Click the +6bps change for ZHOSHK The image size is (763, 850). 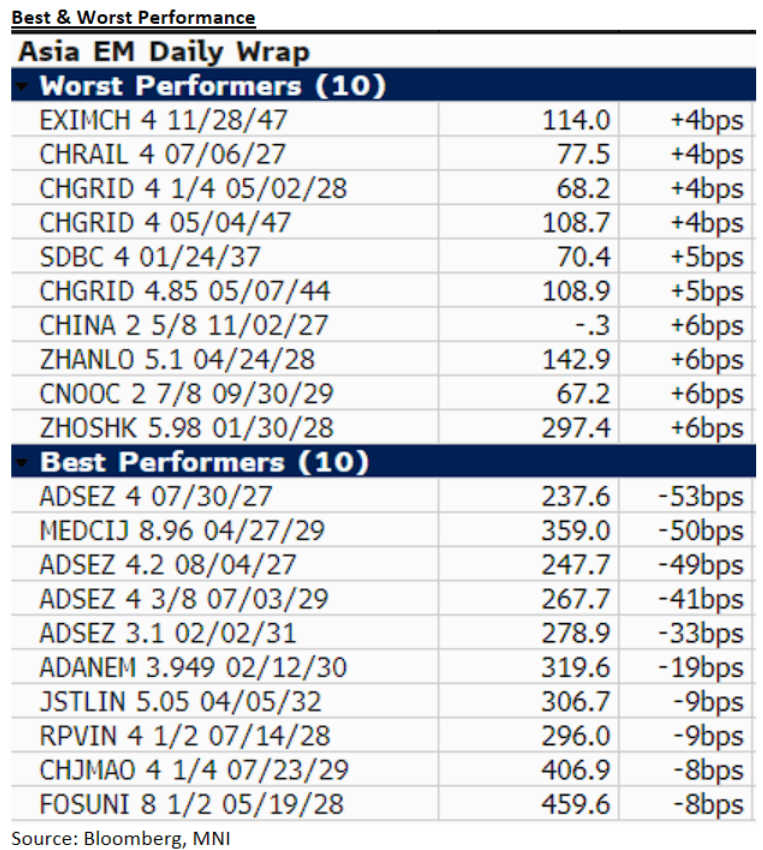[707, 429]
